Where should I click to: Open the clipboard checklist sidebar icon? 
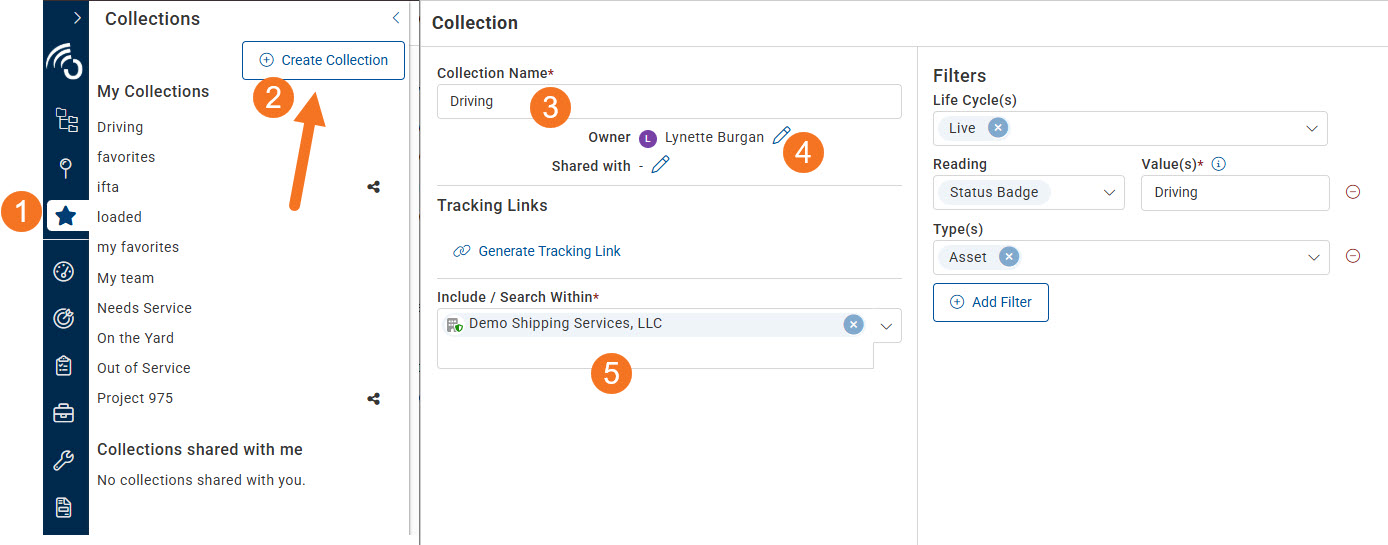[x=64, y=366]
